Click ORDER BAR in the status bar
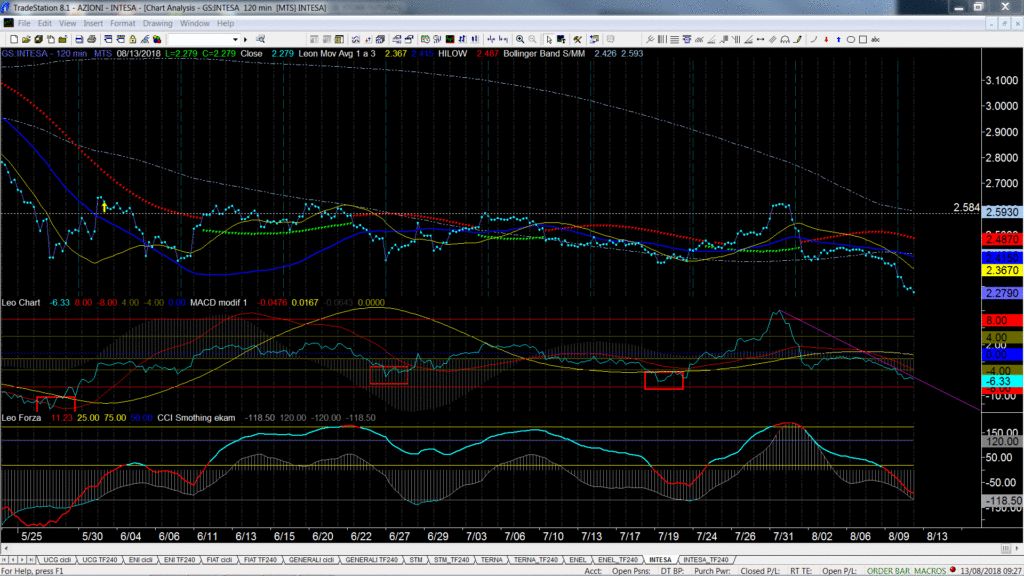Screen dimensions: 1024x576 888,571
